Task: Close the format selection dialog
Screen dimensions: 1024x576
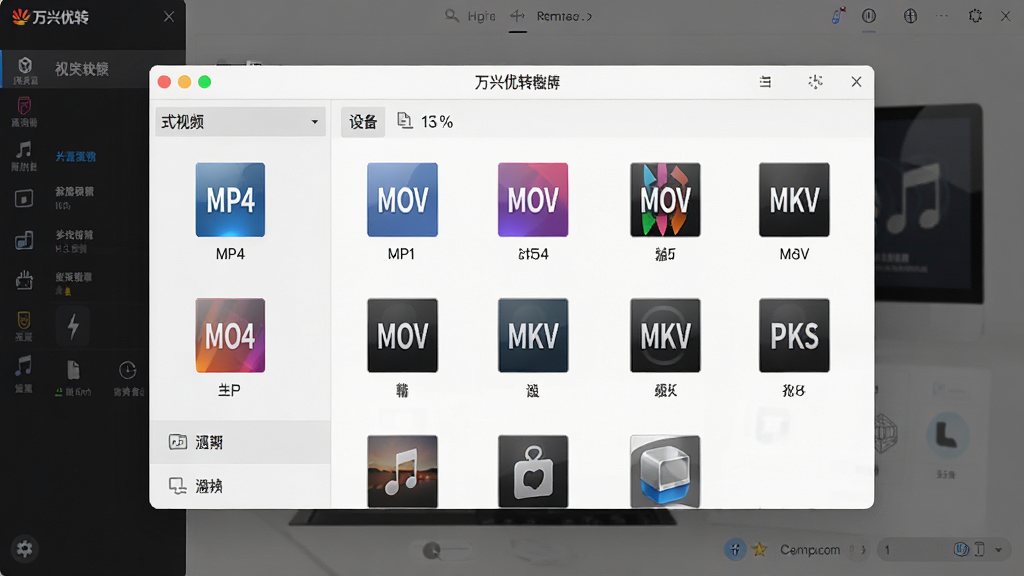Action: click(x=856, y=82)
